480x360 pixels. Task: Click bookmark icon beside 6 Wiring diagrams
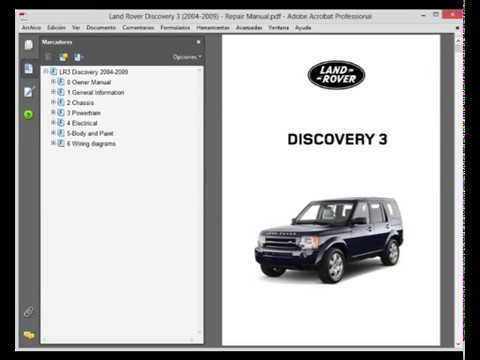pyautogui.click(x=61, y=144)
